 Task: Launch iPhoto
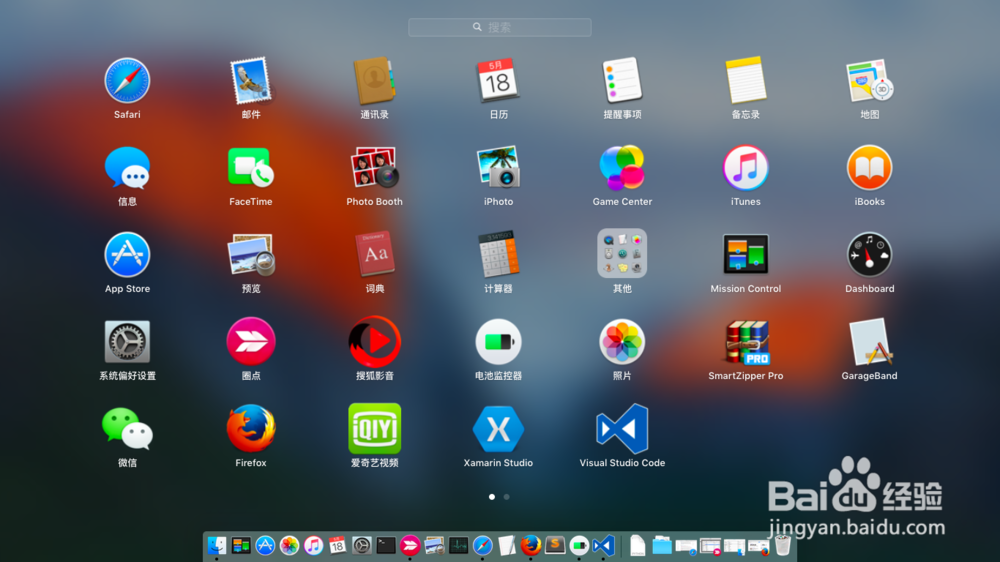tap(498, 168)
